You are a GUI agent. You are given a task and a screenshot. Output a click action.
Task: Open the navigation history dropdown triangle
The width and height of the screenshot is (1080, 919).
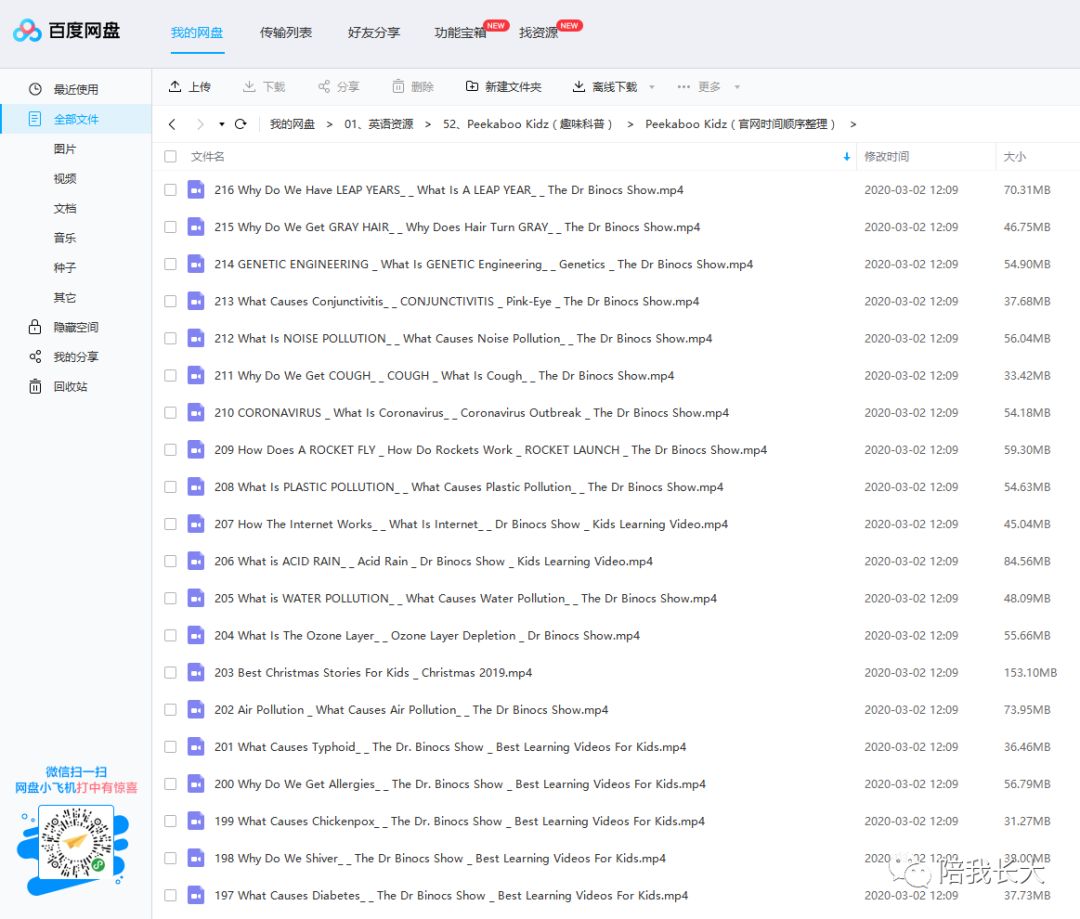[x=221, y=124]
